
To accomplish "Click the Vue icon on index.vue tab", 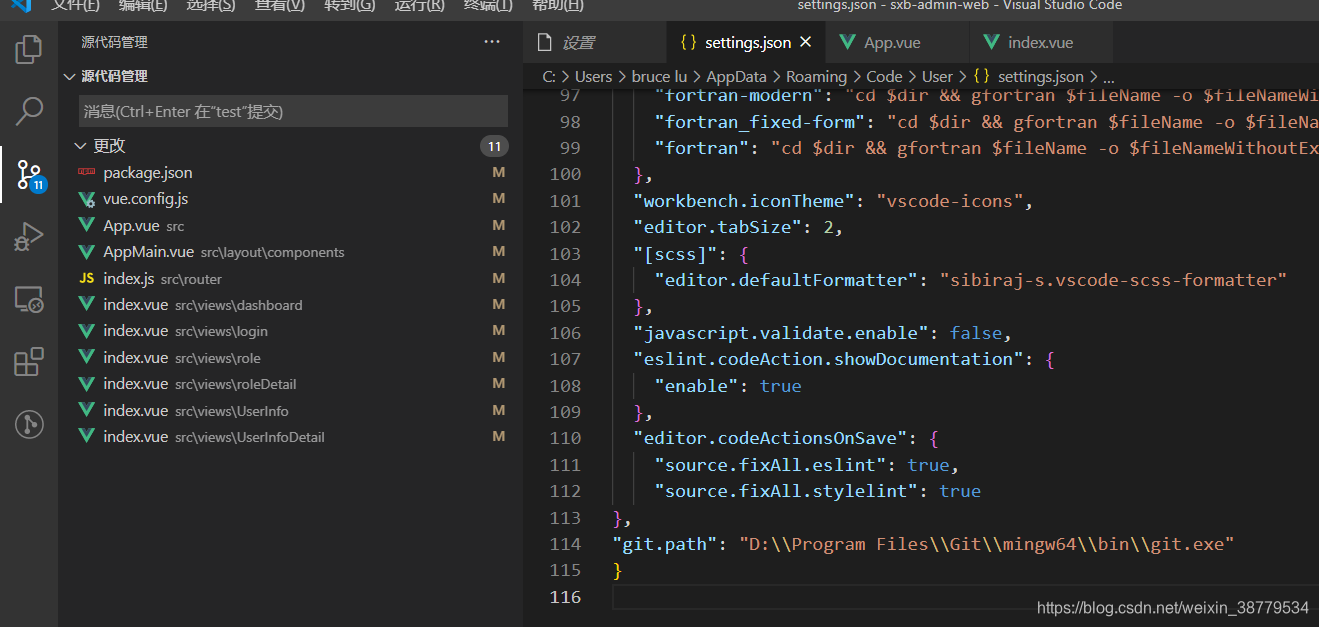I will (992, 43).
